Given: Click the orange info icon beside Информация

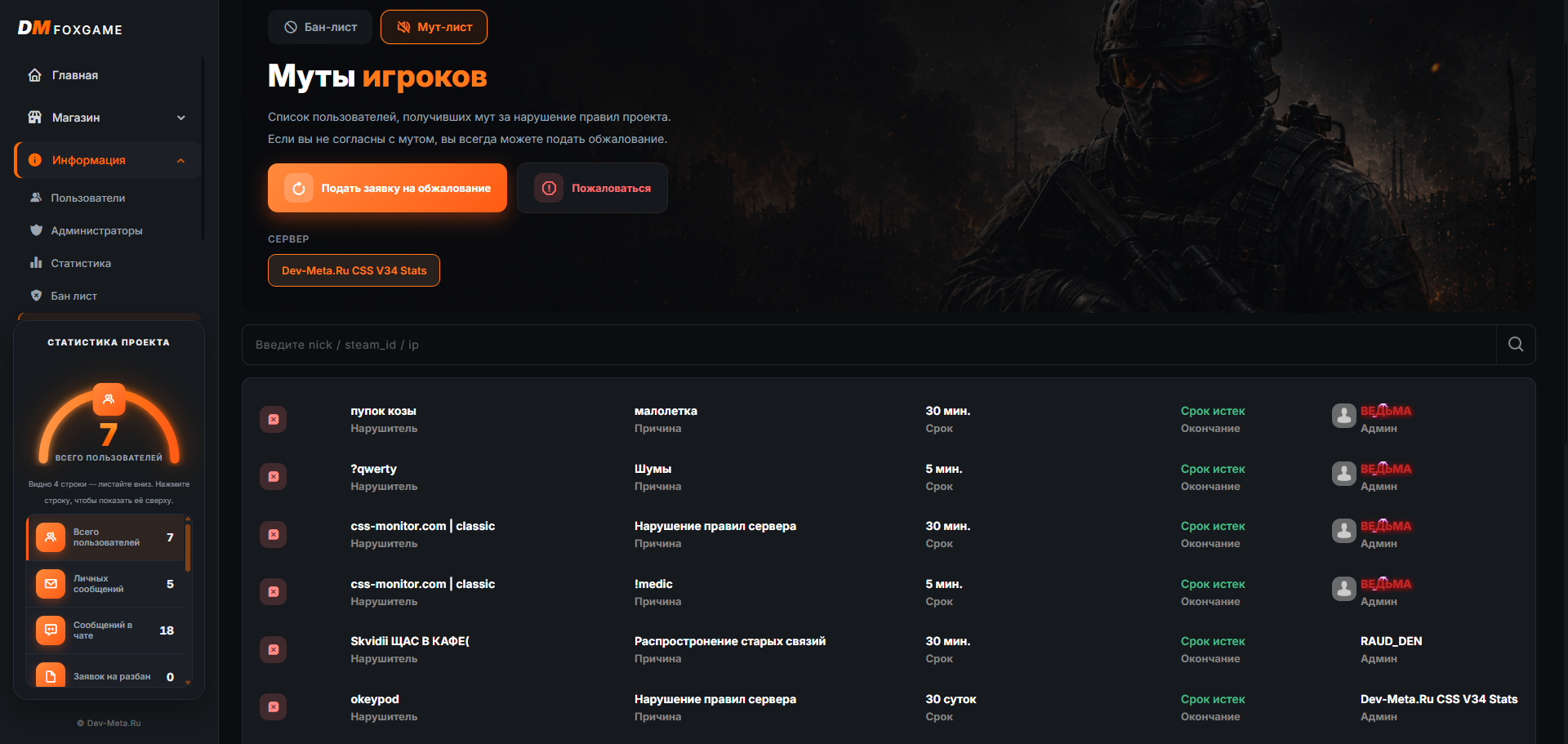Looking at the screenshot, I should pyautogui.click(x=34, y=160).
